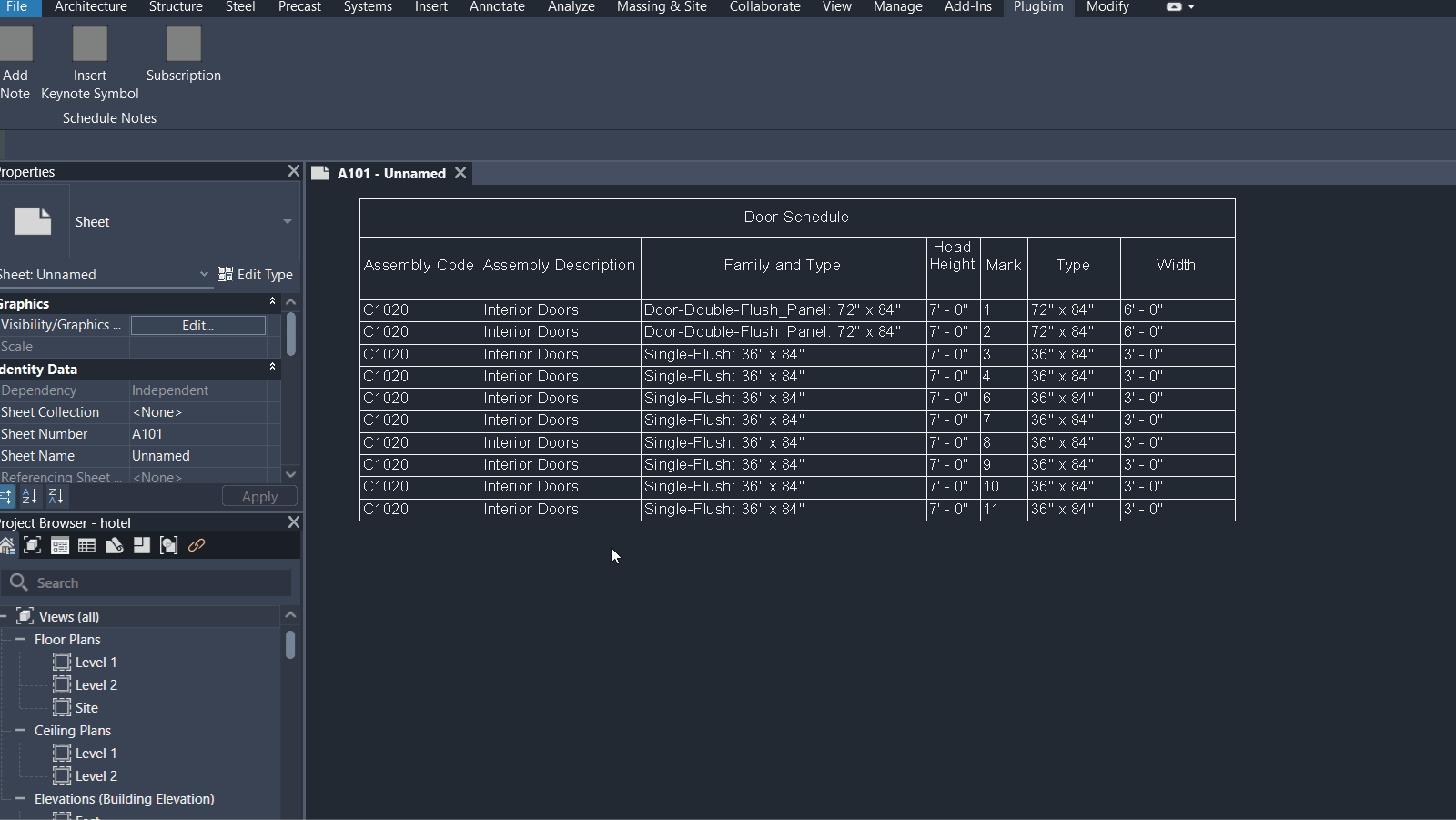Click the Door Schedule title cell
Screen dimensions: 1456x820
point(796,218)
